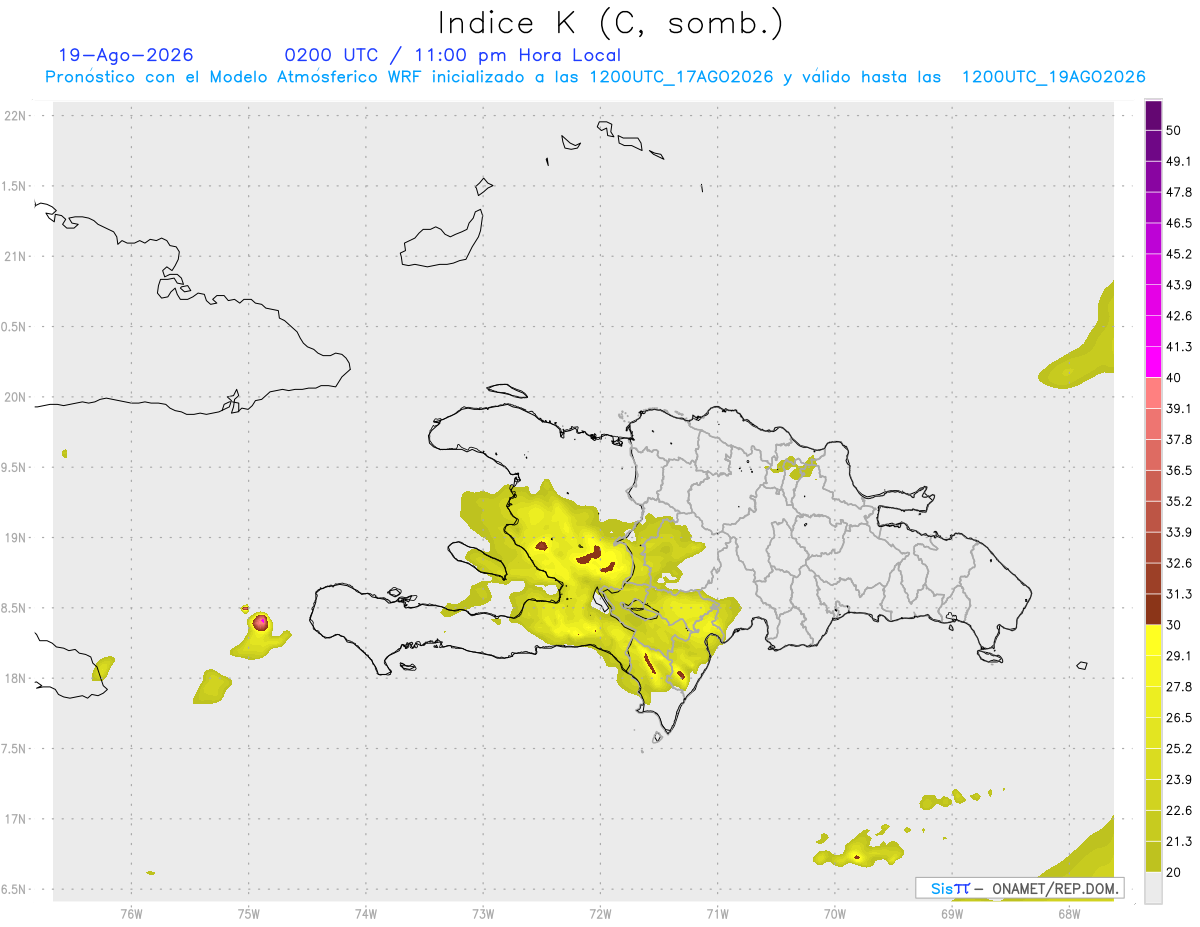Click the colorbar value '26.5'

(x=1179, y=718)
